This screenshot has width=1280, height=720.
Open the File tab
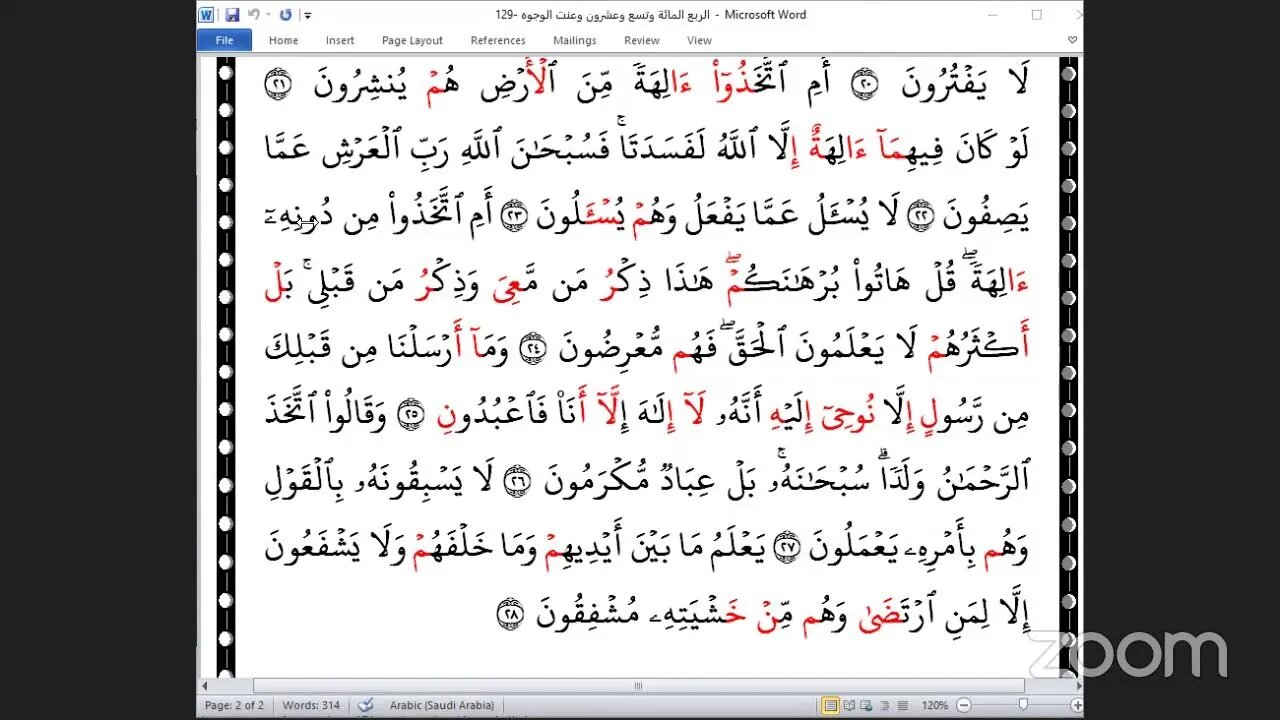point(224,40)
